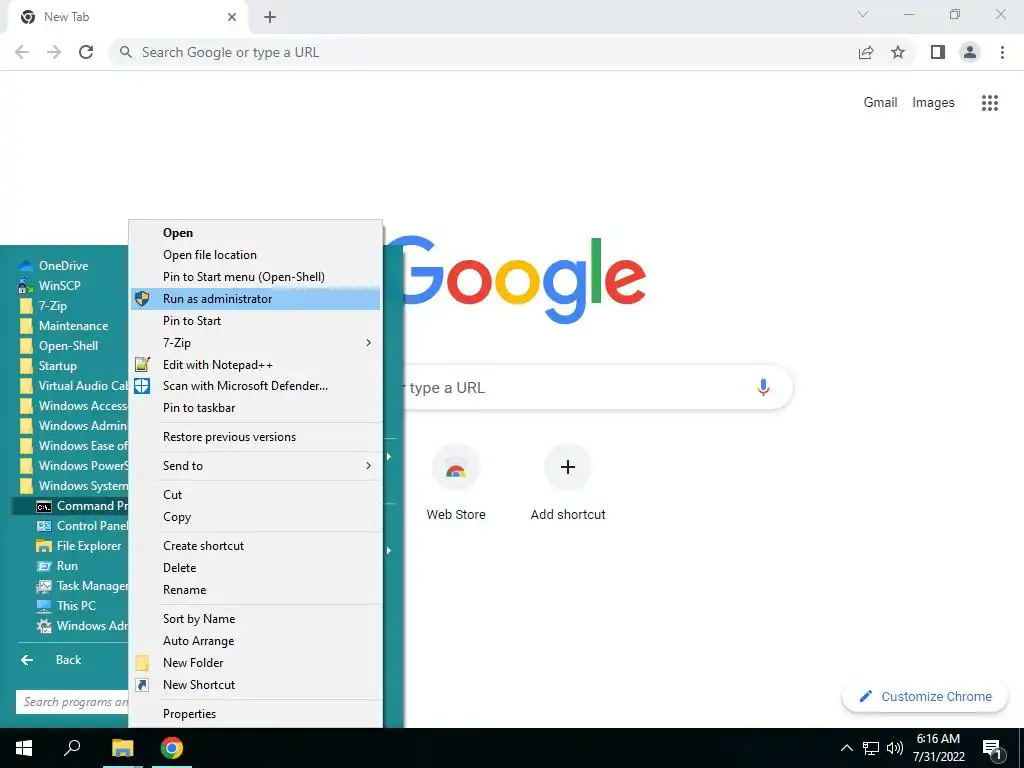
Task: Expand the Maintenance folder in start menu
Action: coord(72,326)
